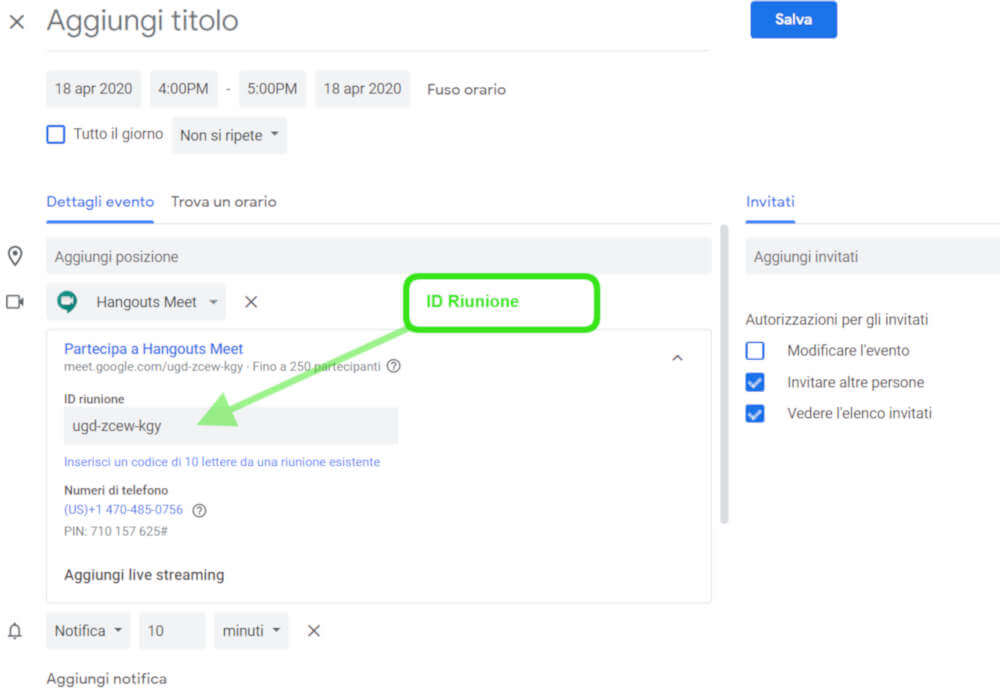Click the video camera conferencing icon

15,302
